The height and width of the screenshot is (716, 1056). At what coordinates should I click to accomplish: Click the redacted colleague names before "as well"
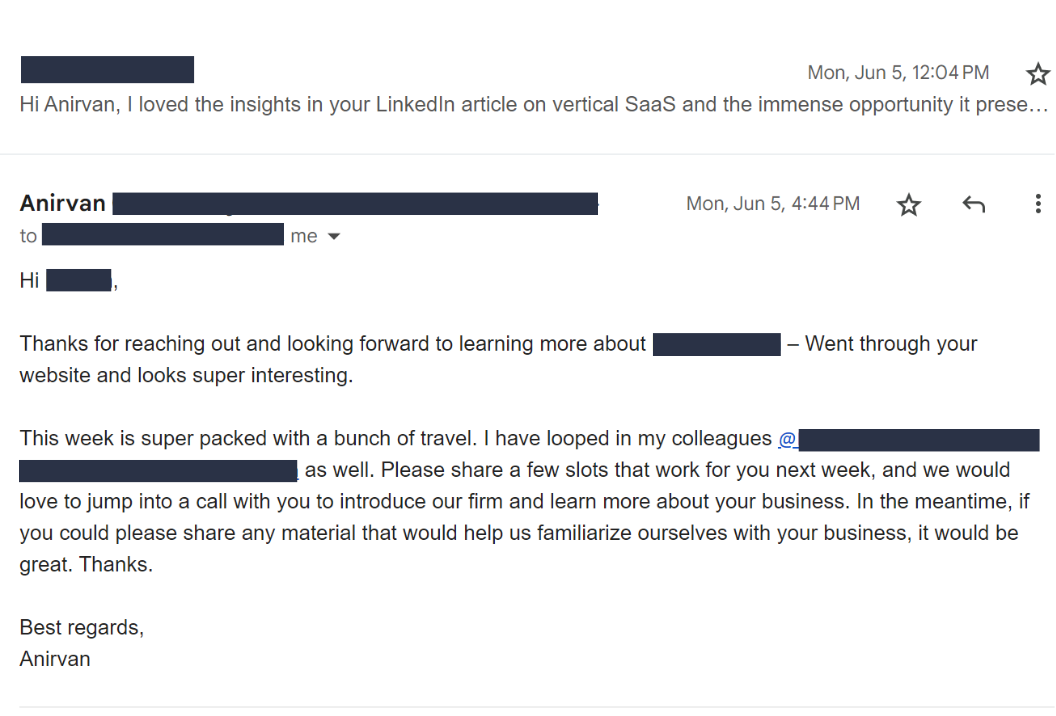tap(158, 470)
